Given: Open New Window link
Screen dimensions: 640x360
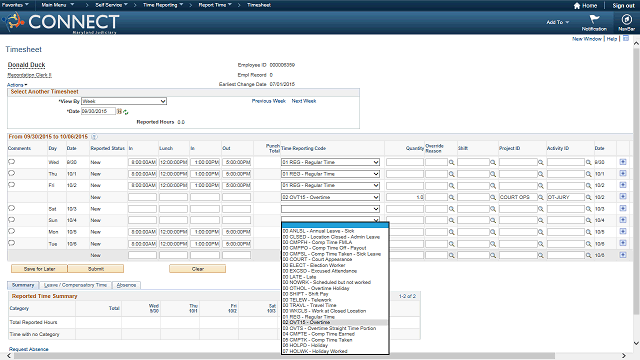Looking at the screenshot, I should [587, 39].
